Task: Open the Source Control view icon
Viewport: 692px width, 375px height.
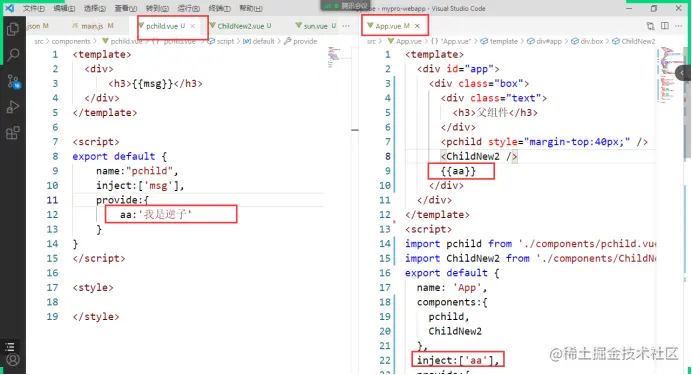Action: 13,81
